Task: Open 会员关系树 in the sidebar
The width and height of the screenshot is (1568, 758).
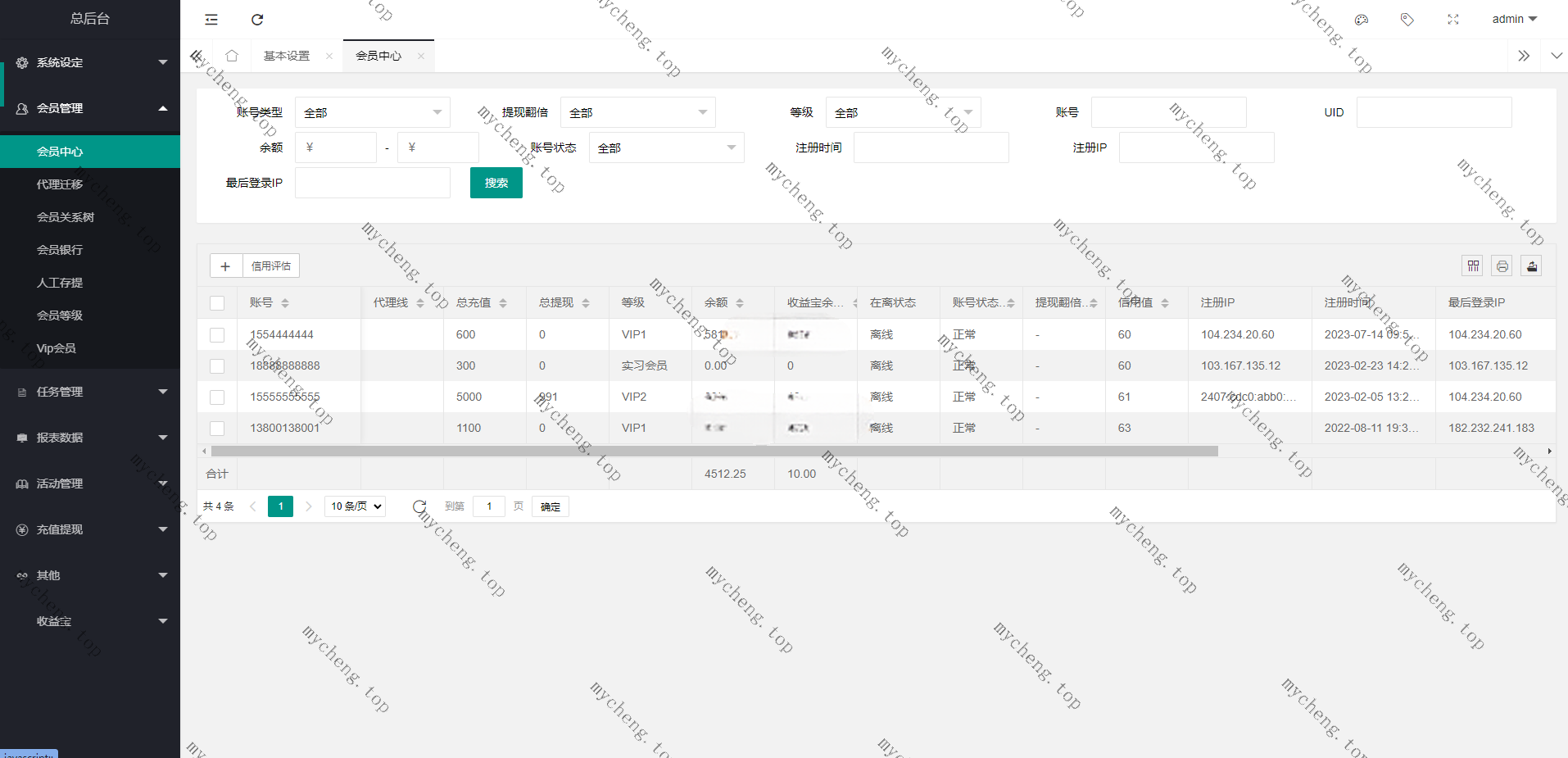Action: click(90, 217)
